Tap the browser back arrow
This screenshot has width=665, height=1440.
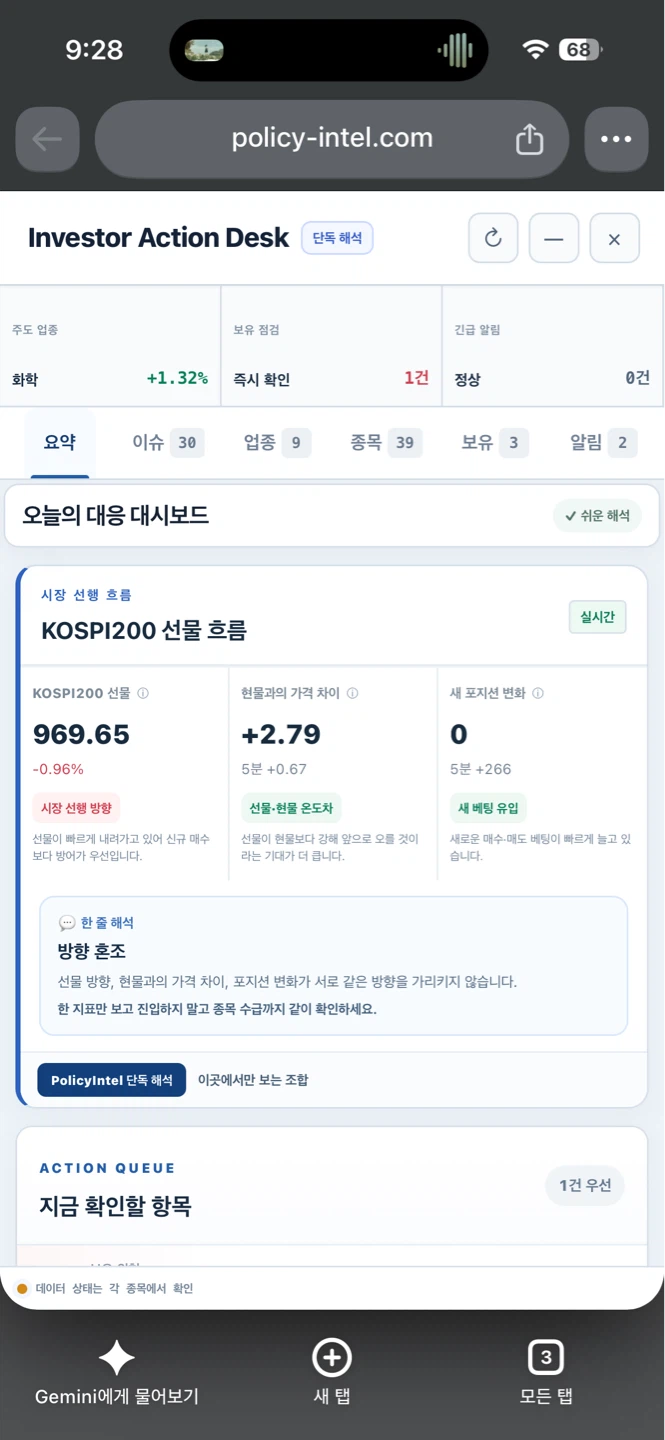pyautogui.click(x=47, y=139)
